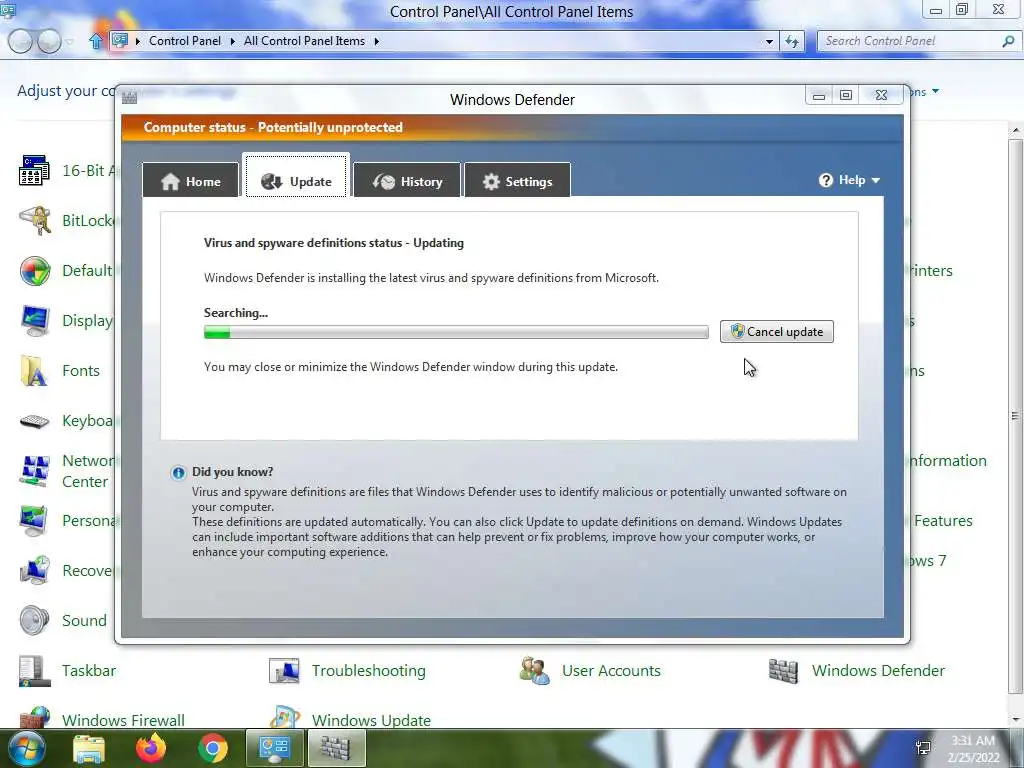1024x768 pixels.
Task: Expand the arrow after All Control Panel Items
Action: (377, 41)
